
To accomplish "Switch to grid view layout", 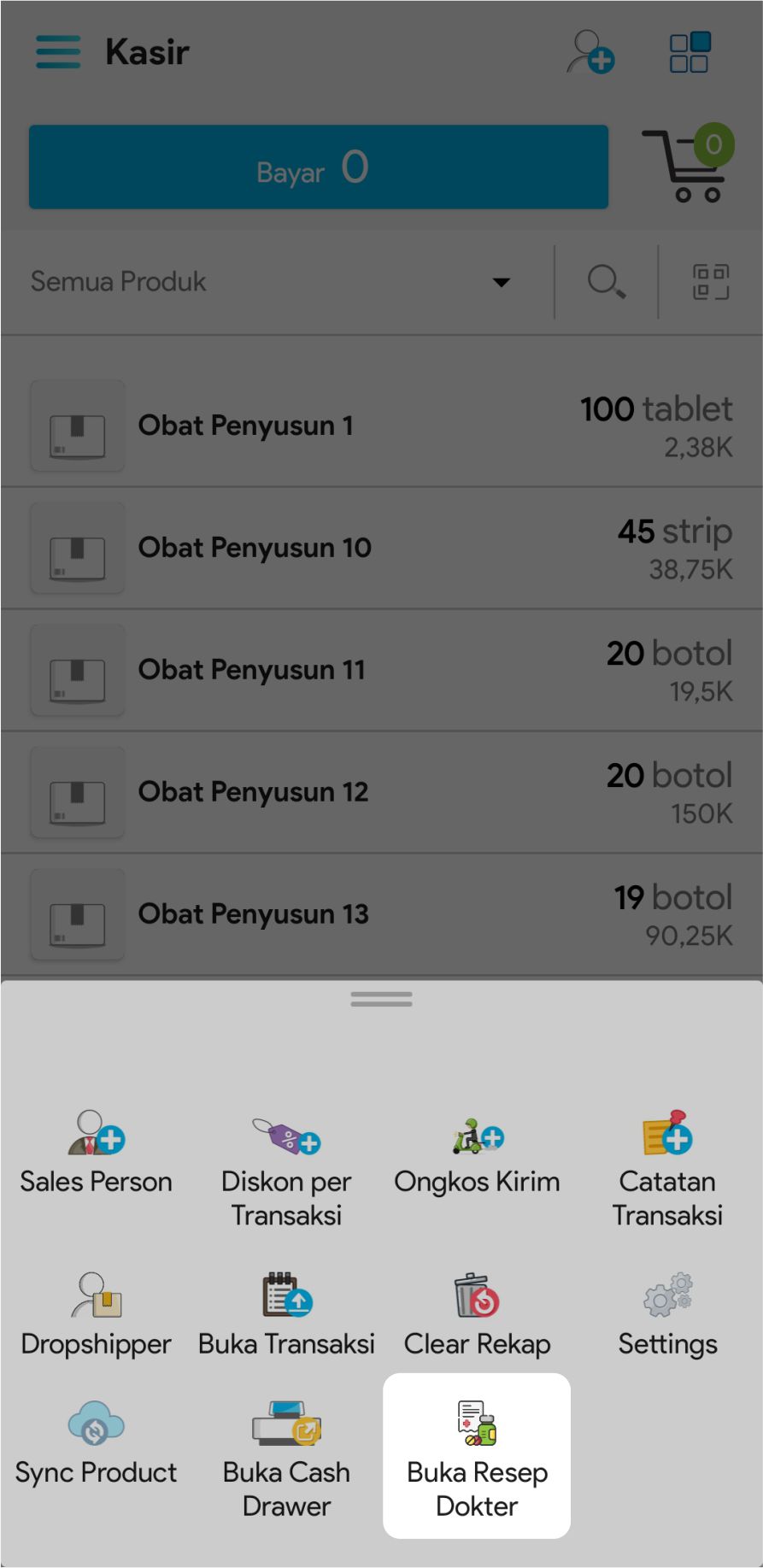I will click(689, 52).
